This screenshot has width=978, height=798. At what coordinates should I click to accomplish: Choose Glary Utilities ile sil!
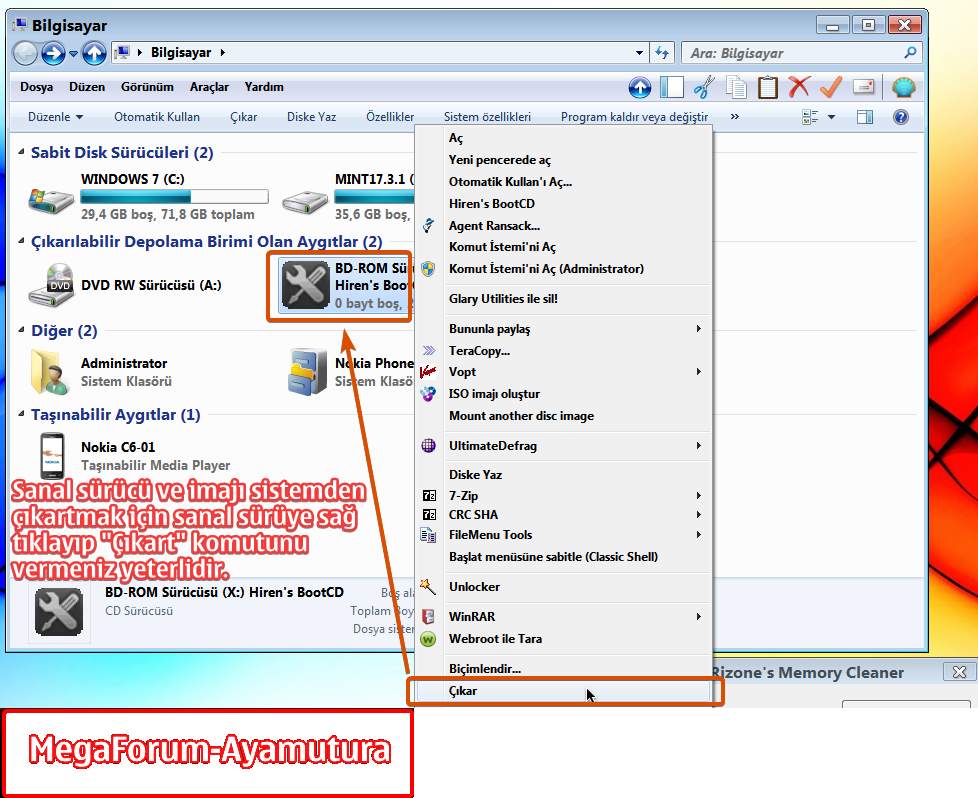[564, 299]
